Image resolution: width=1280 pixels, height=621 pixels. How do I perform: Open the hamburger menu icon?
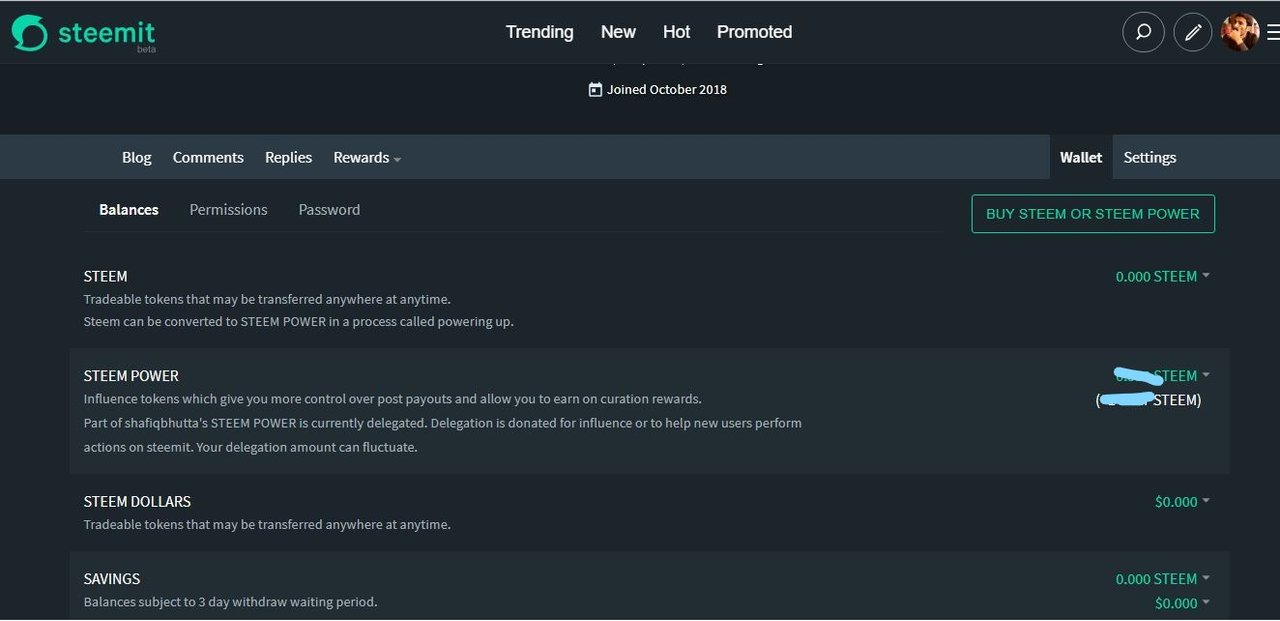pyautogui.click(x=1273, y=32)
